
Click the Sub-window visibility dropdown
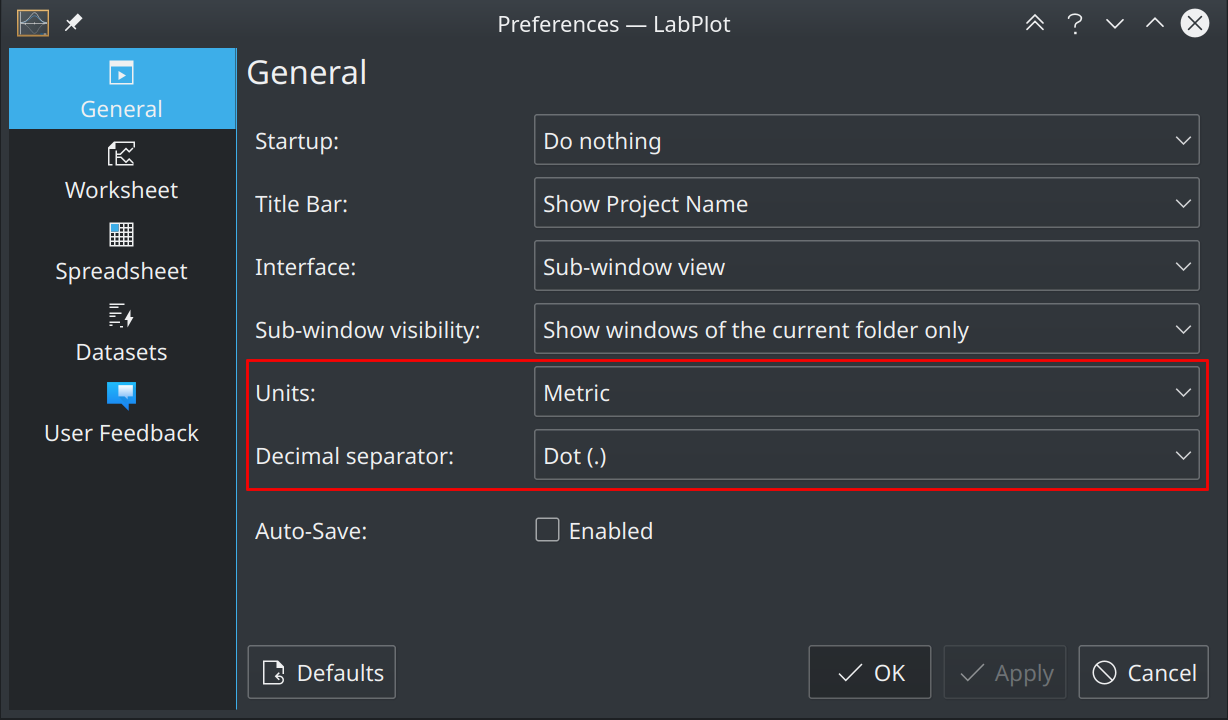click(866, 329)
